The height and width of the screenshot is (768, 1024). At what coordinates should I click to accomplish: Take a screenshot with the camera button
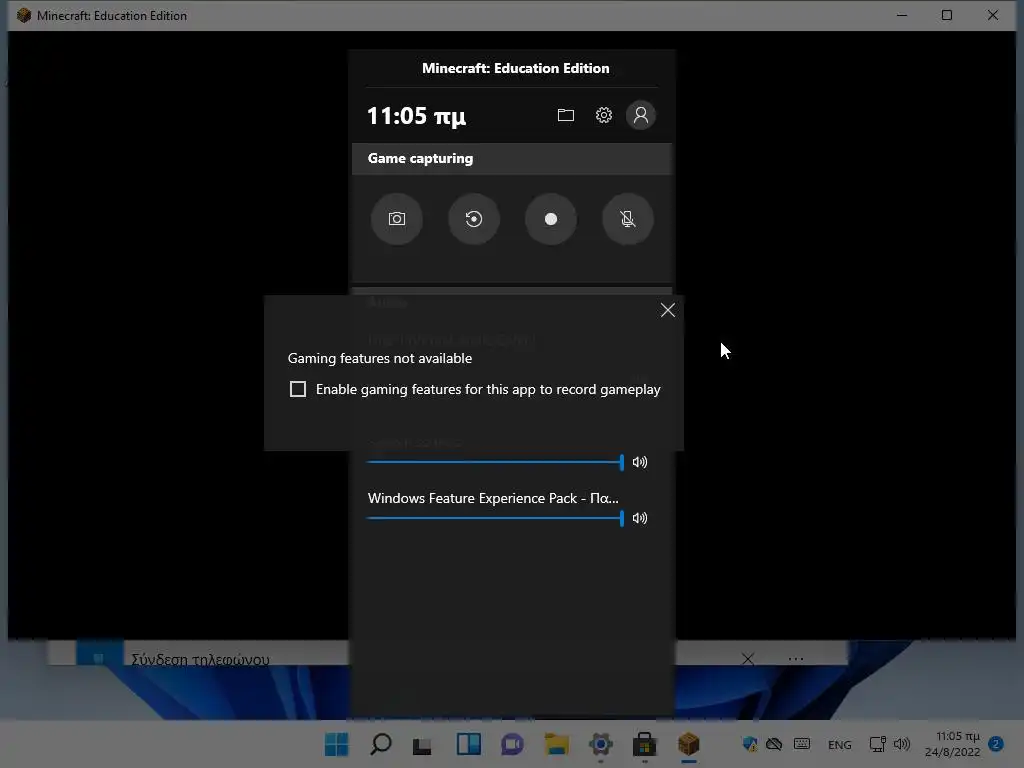[396, 219]
